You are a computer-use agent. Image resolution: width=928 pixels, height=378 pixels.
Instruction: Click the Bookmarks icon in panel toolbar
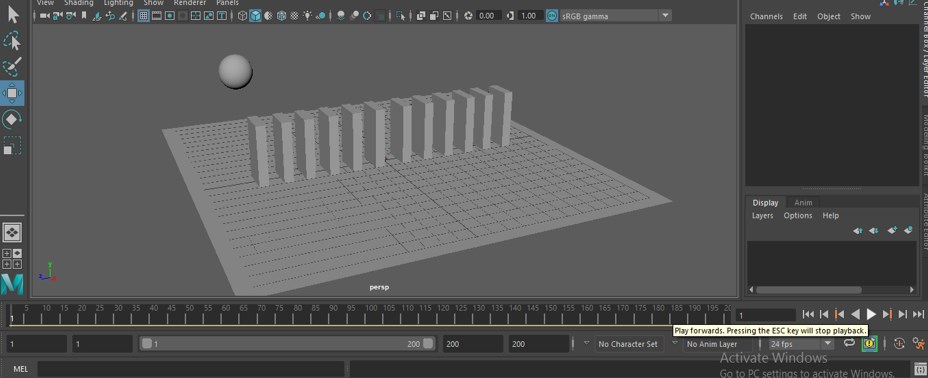pyautogui.click(x=83, y=16)
